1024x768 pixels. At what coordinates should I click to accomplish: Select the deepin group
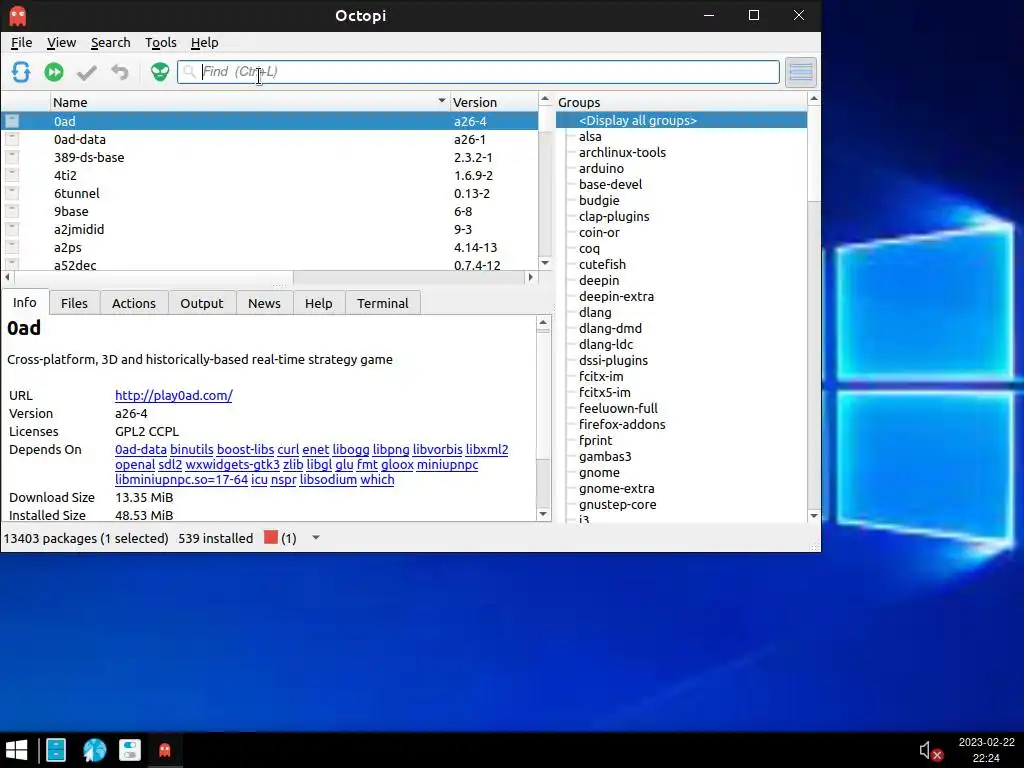point(599,280)
